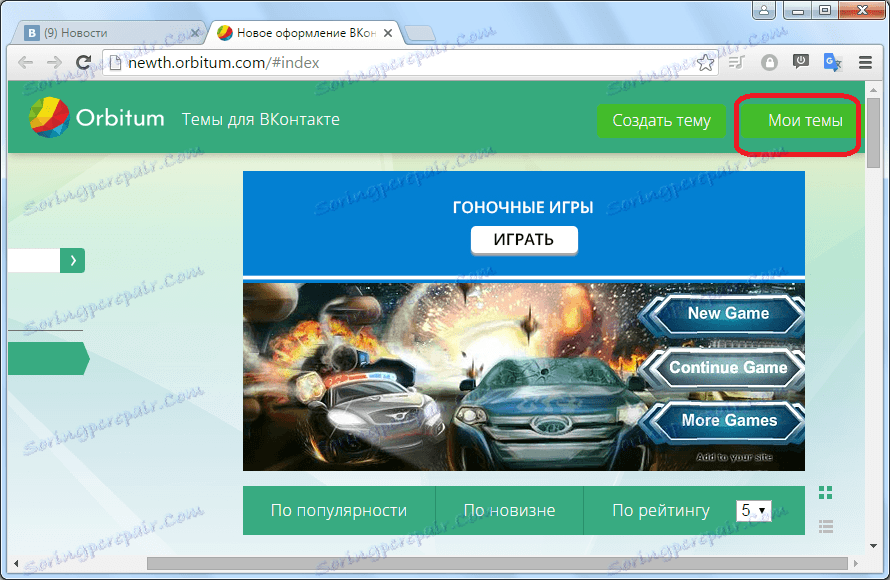Open the Google Translate icon in the toolbar
The height and width of the screenshot is (580, 890).
point(832,62)
